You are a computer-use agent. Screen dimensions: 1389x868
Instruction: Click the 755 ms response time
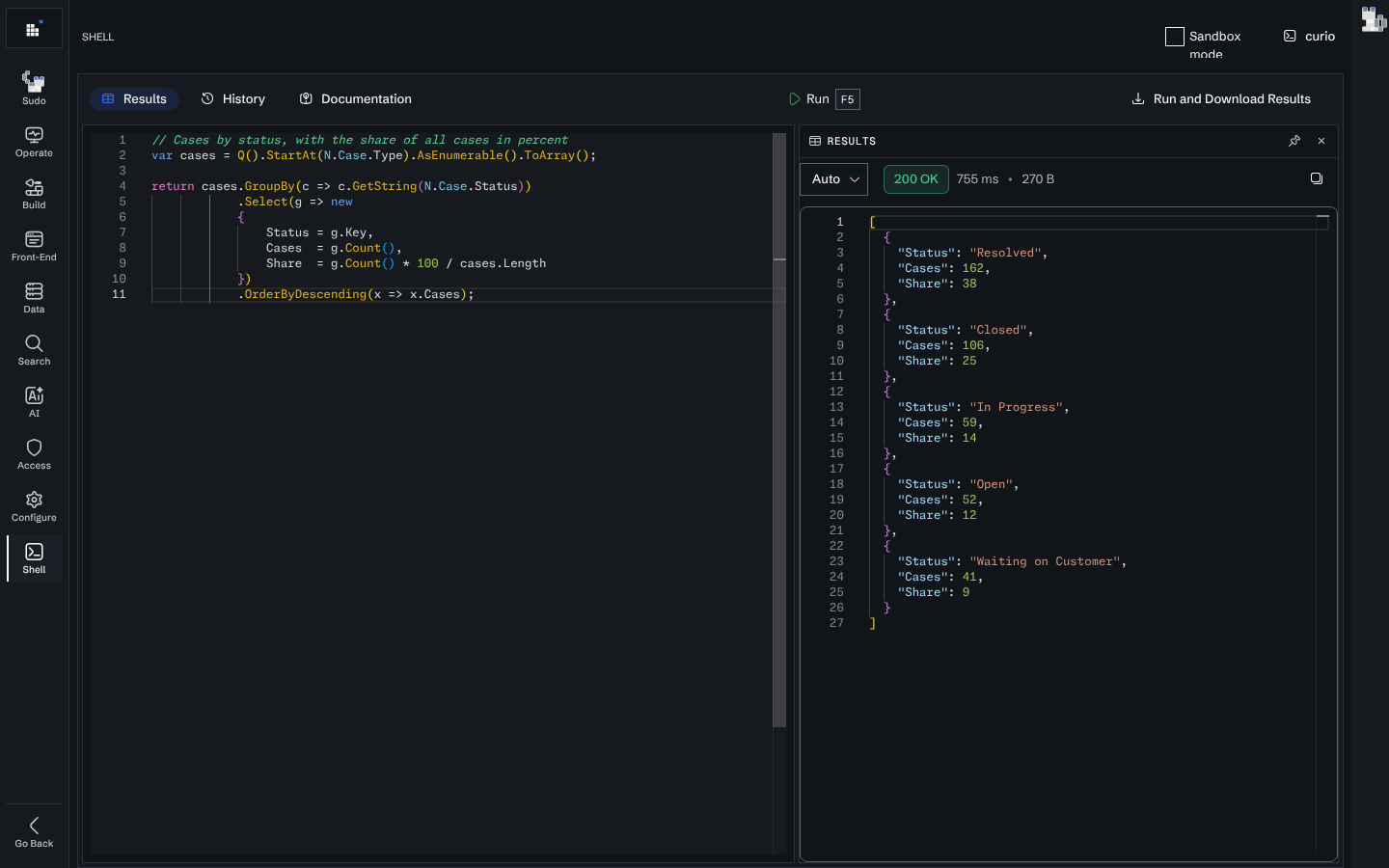[977, 179]
